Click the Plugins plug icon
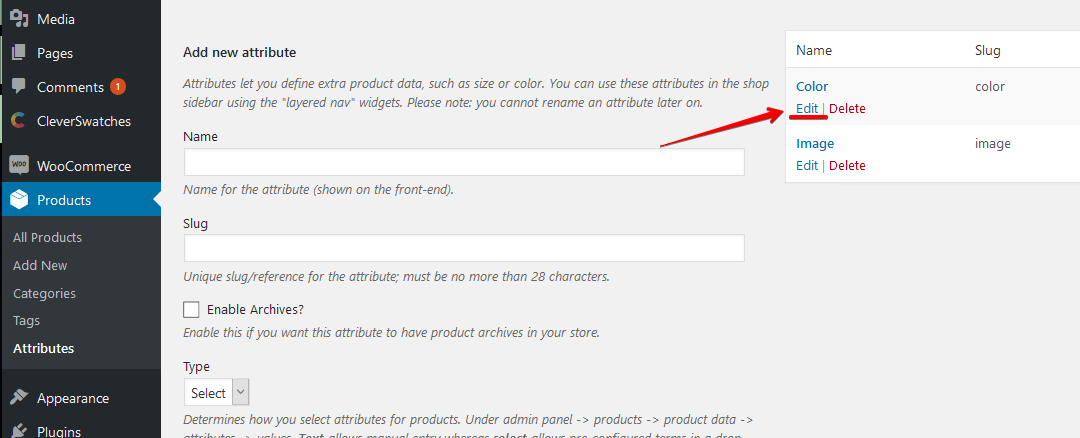The width and height of the screenshot is (1080, 438). (x=19, y=431)
